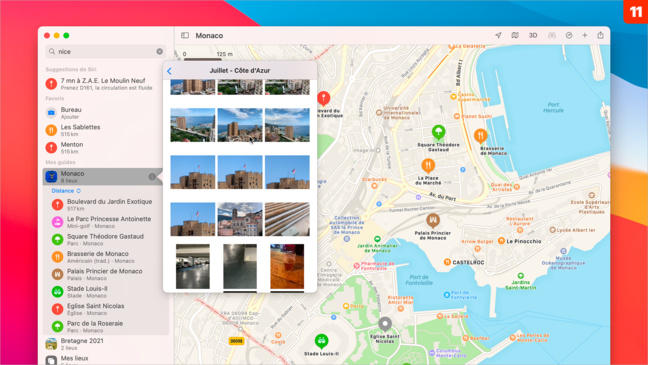Open the share icon in toolbar

pos(600,35)
